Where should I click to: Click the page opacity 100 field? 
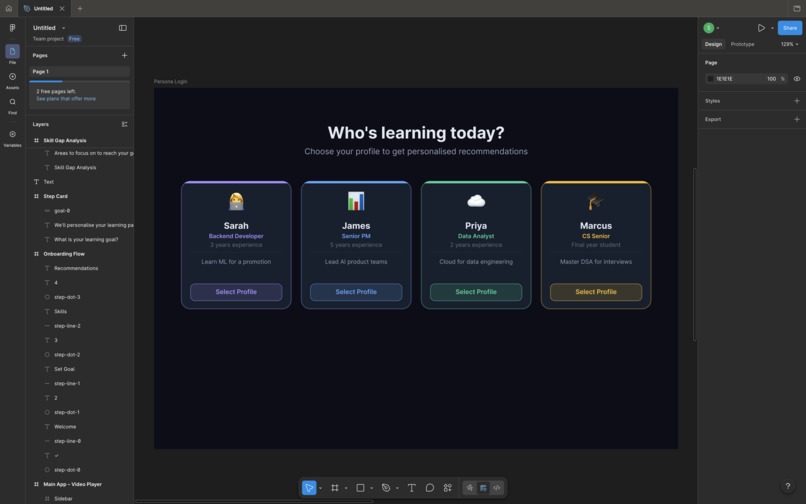click(771, 79)
